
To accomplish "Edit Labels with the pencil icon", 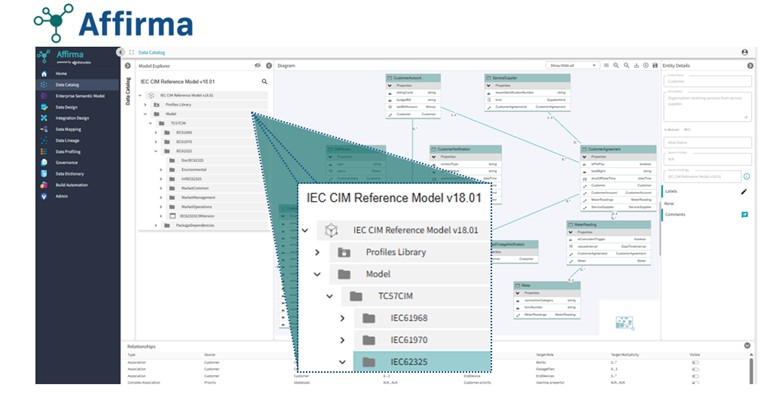I will click(x=744, y=192).
